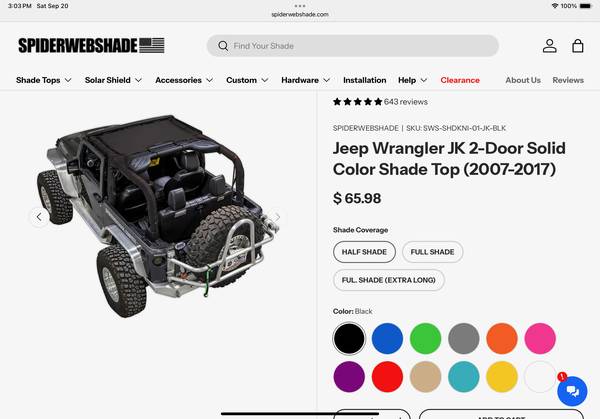
Task: Select the HALF SHADE coverage option
Action: pyautogui.click(x=364, y=252)
